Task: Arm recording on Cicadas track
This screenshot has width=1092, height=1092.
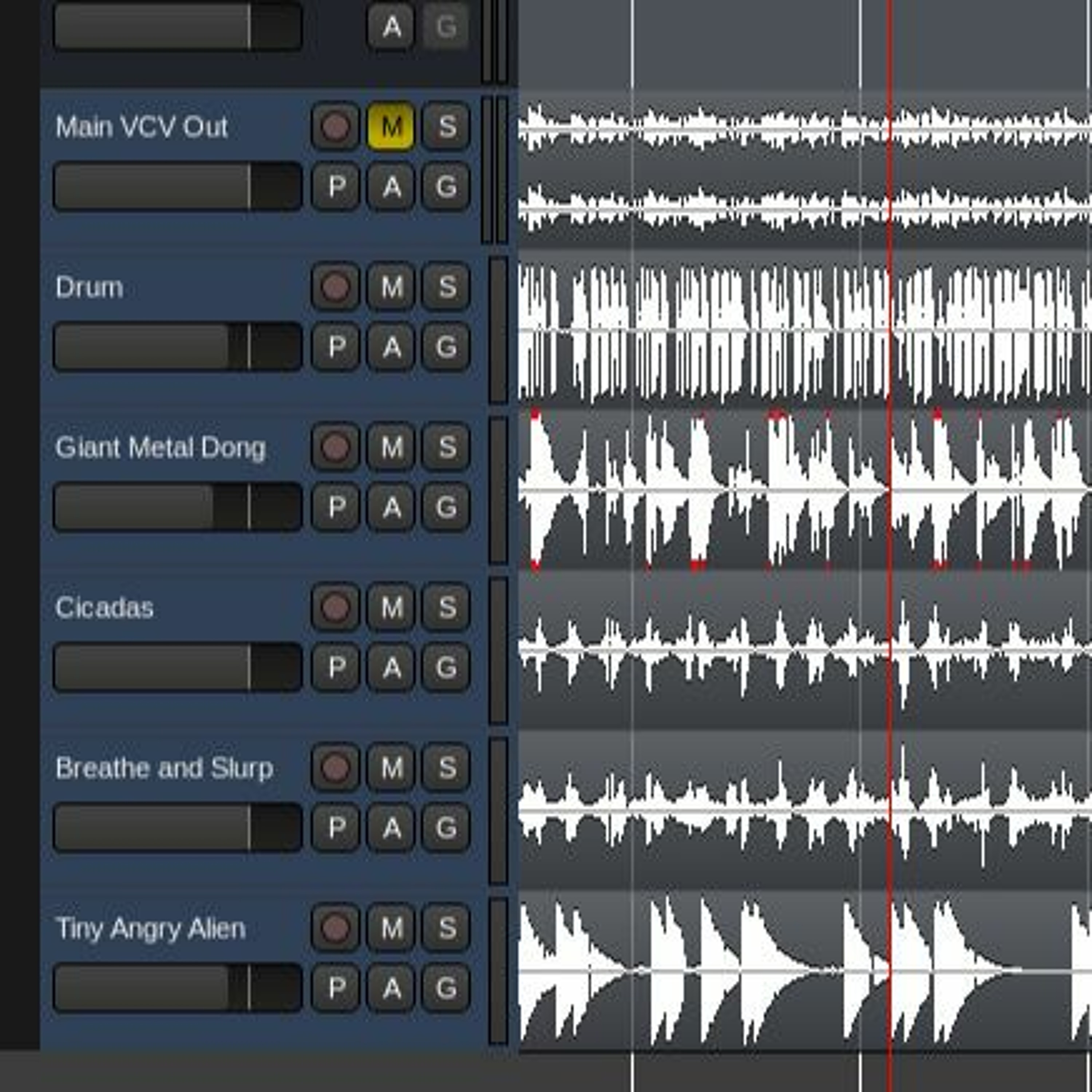Action: click(335, 608)
